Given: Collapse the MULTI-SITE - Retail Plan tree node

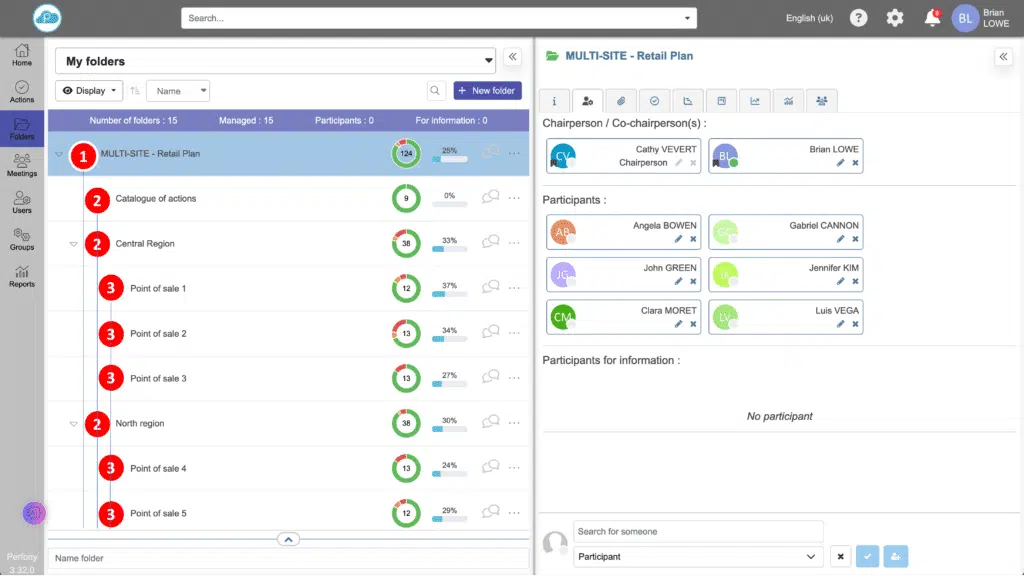Looking at the screenshot, I should [59, 154].
